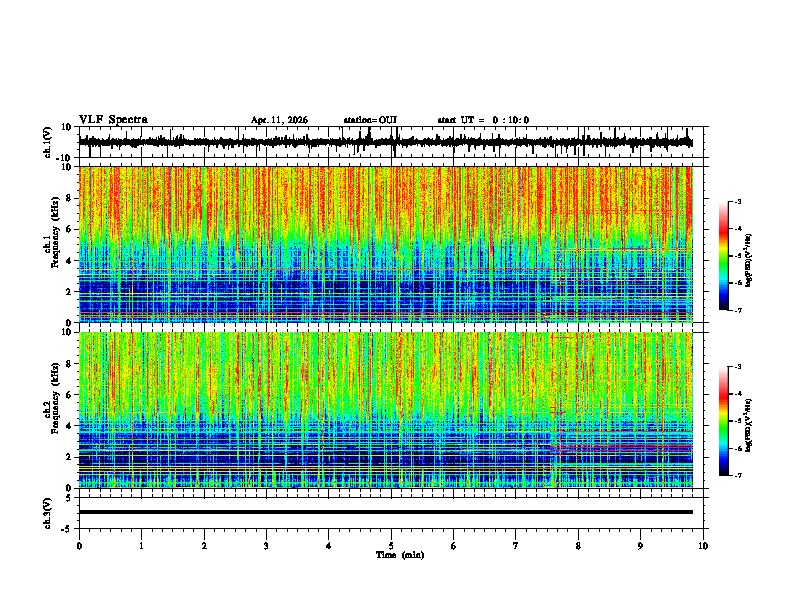Image resolution: width=792 pixels, height=612 pixels.
Task: Click the 8 kHz tick on the ch.1 frequency axis
Action: click(x=70, y=198)
